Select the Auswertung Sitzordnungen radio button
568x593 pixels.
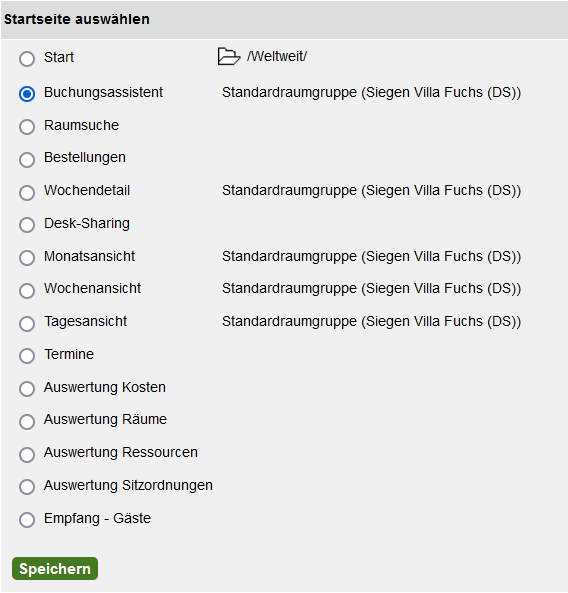click(x=27, y=486)
